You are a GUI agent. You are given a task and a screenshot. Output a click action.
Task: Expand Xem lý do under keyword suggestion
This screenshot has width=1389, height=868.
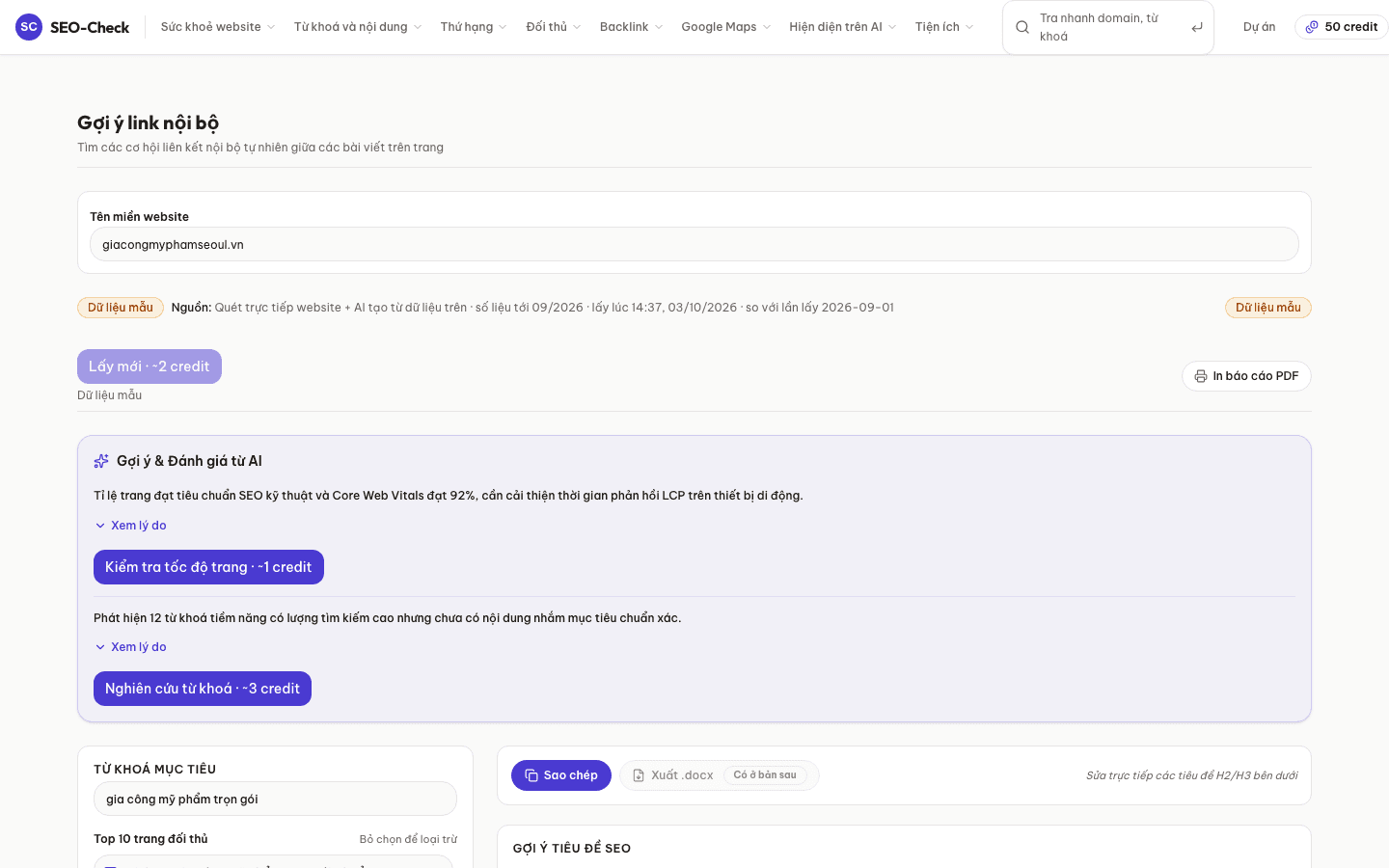coord(130,647)
